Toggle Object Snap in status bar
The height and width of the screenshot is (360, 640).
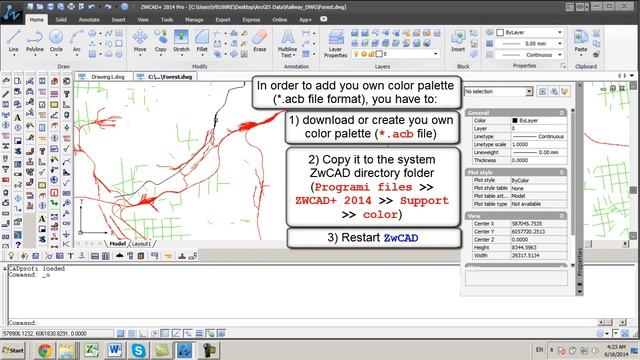click(x=165, y=333)
